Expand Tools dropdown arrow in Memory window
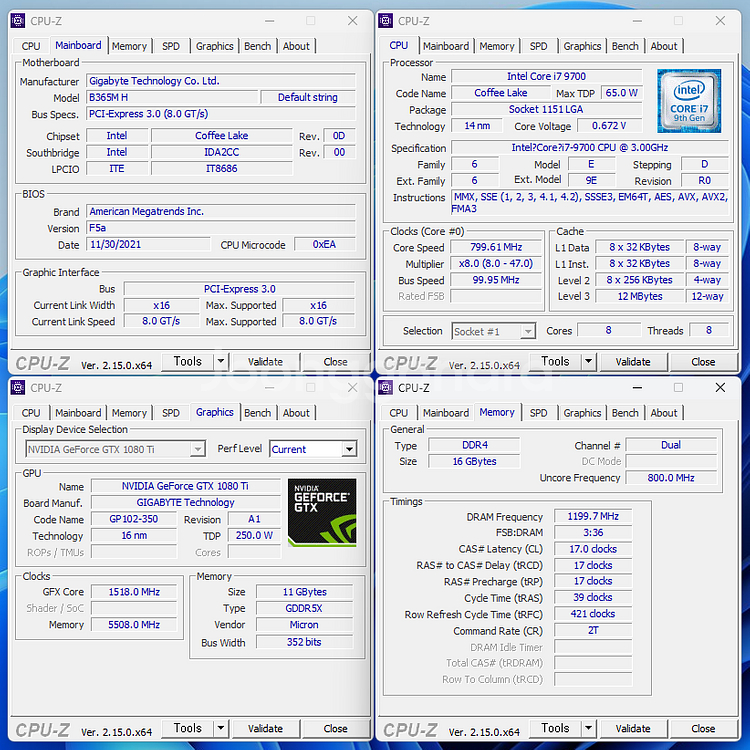This screenshot has width=750, height=750. pyautogui.click(x=588, y=728)
